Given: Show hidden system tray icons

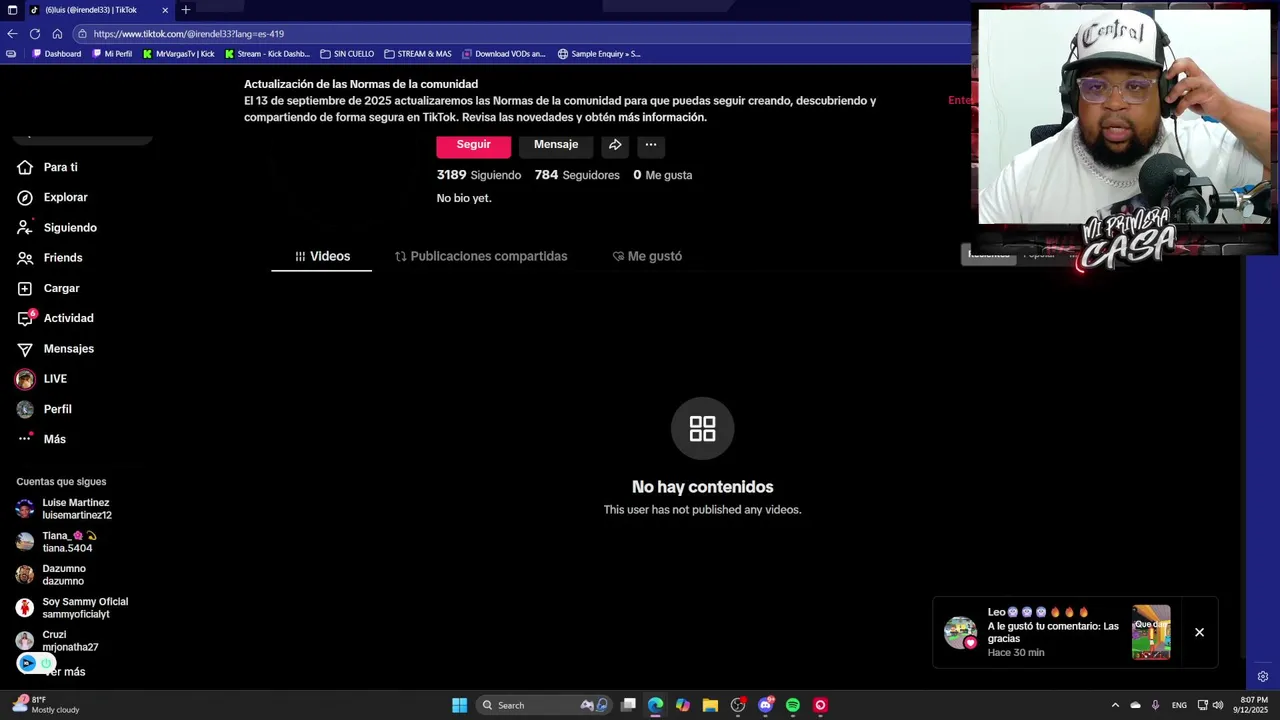Looking at the screenshot, I should tap(1115, 705).
